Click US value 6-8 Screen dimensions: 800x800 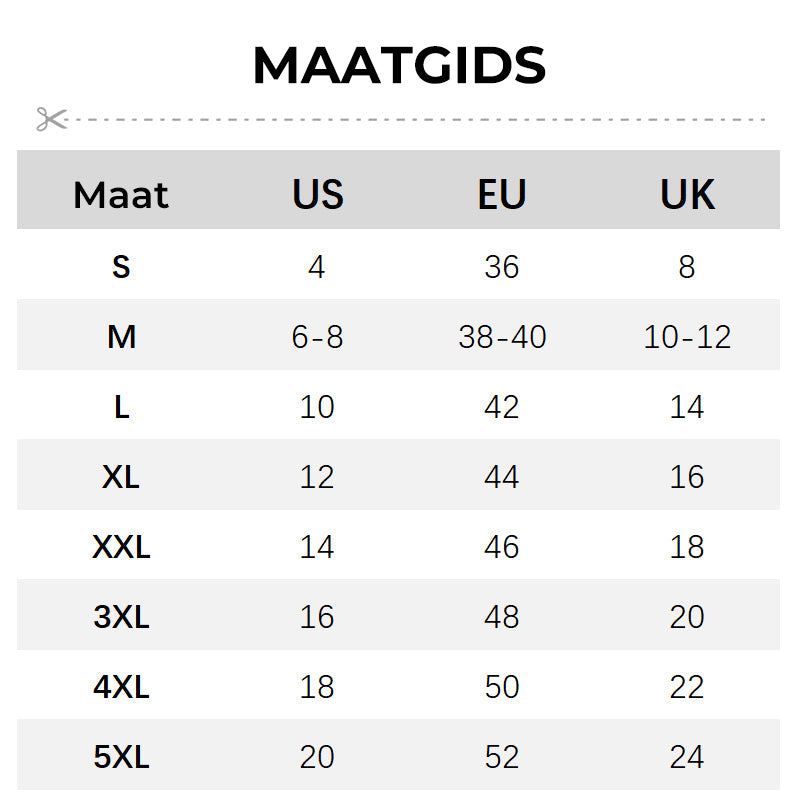point(317,337)
